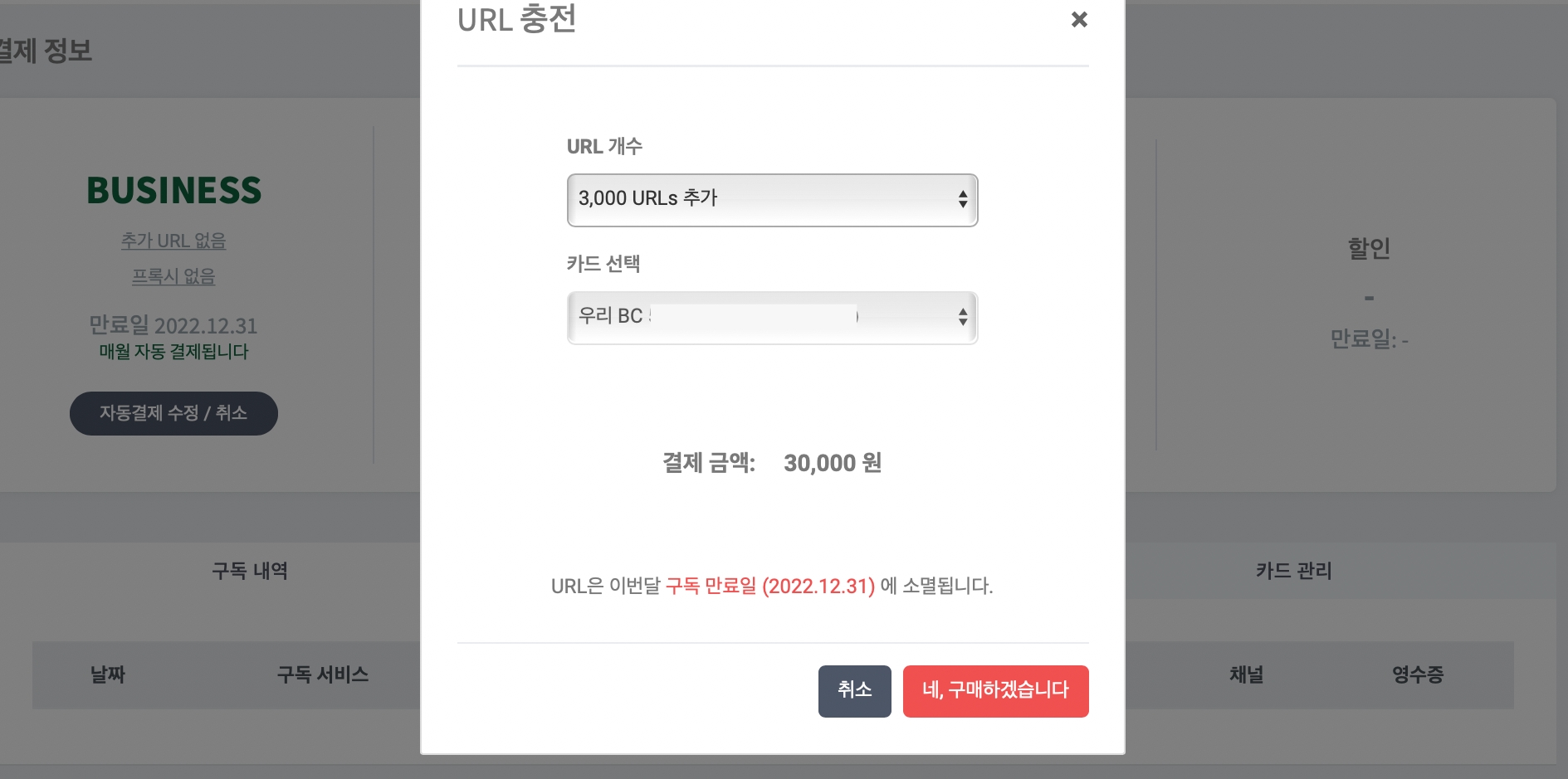Click the 채널 column header
This screenshot has width=1568, height=779.
click(1246, 674)
